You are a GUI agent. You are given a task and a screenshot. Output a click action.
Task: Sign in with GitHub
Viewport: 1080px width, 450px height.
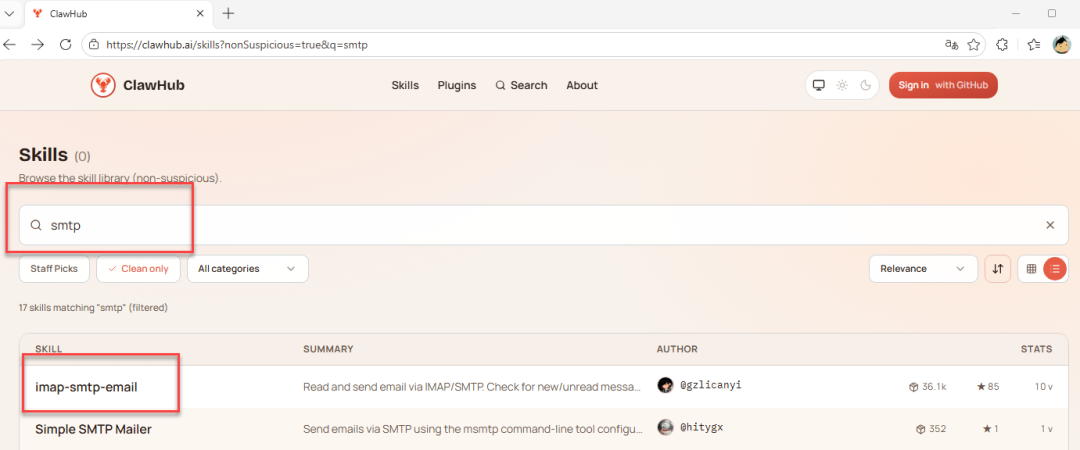click(943, 85)
